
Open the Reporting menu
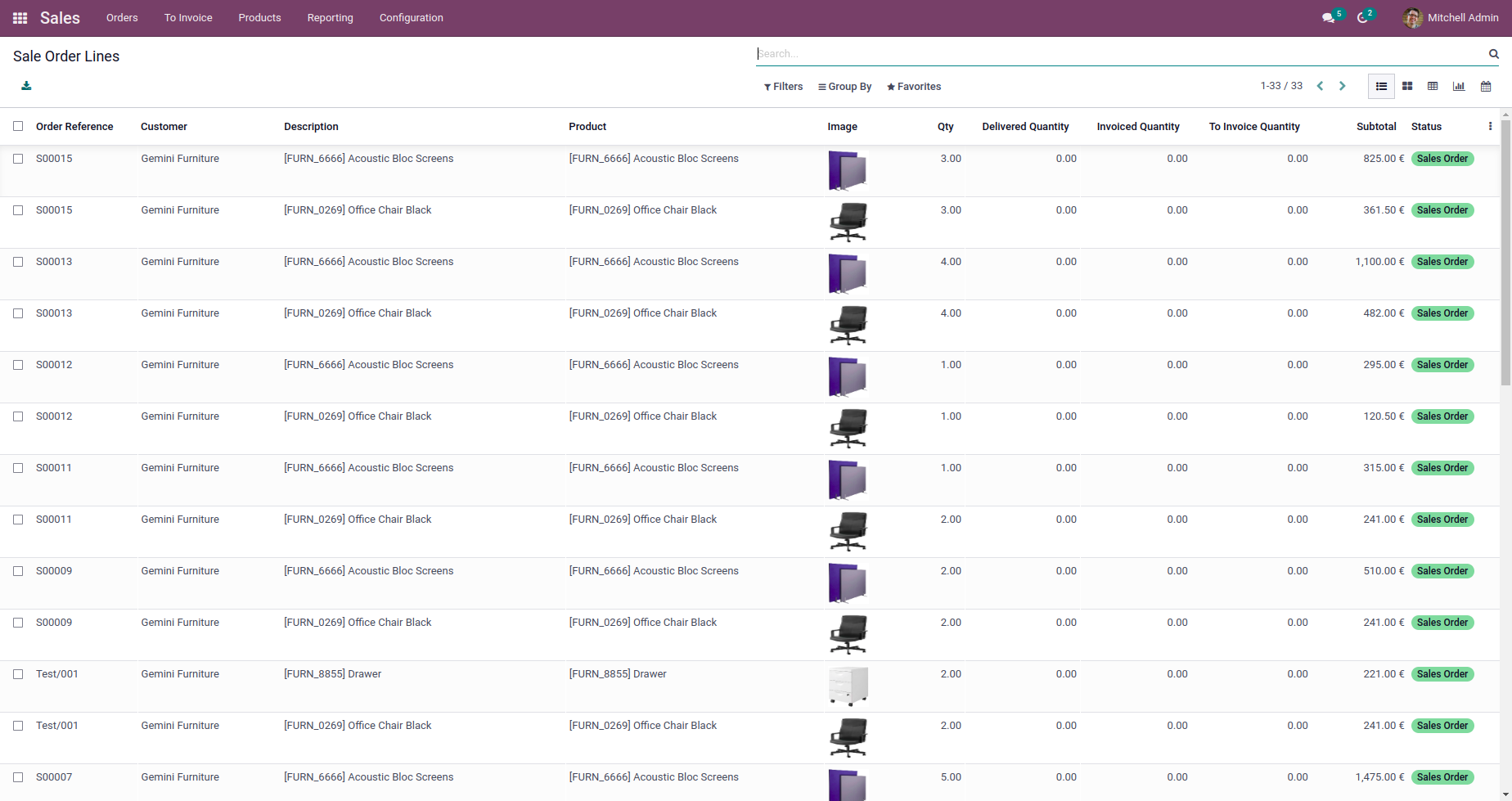tap(330, 18)
